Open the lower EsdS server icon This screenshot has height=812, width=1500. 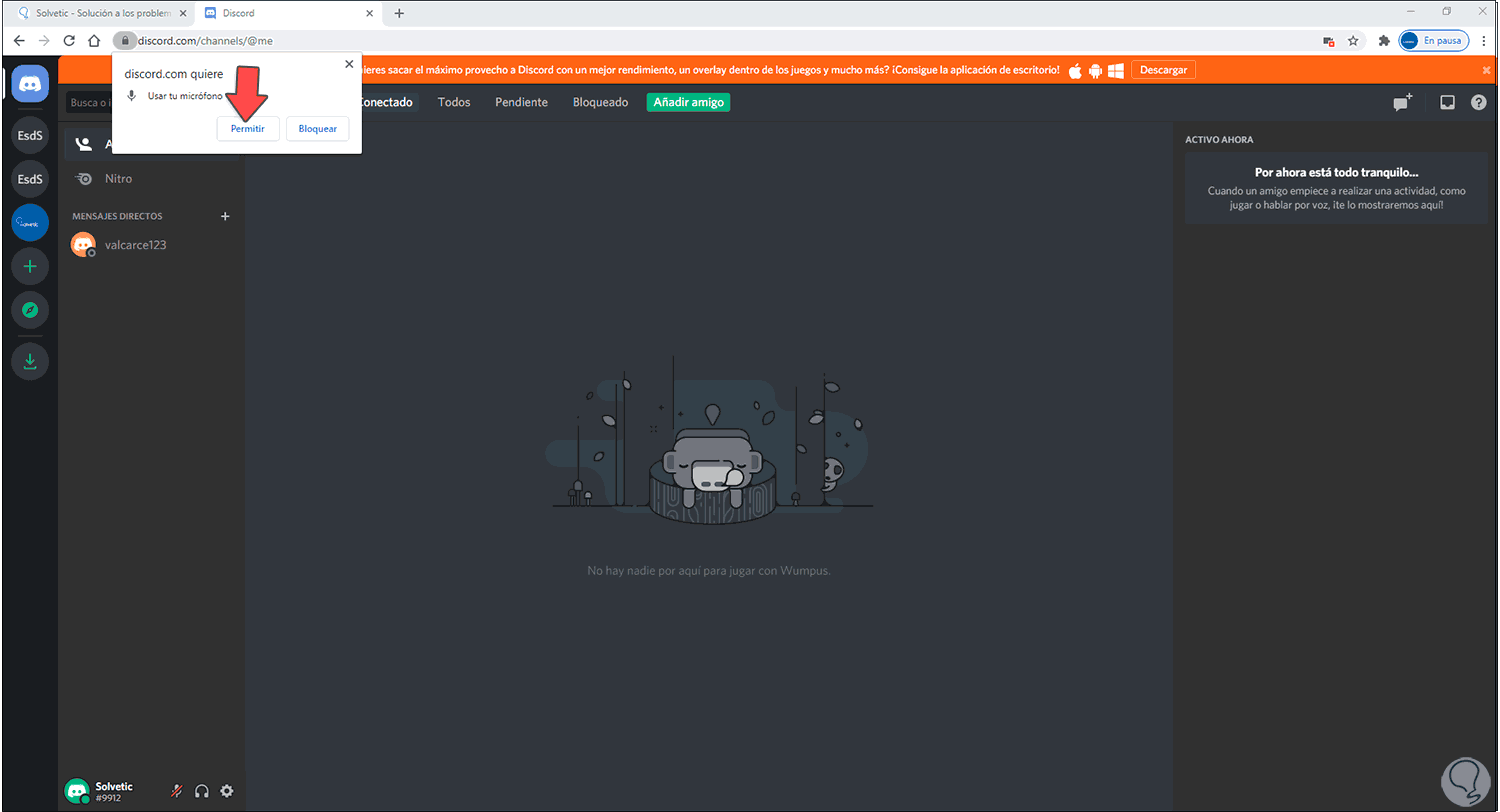(30, 178)
